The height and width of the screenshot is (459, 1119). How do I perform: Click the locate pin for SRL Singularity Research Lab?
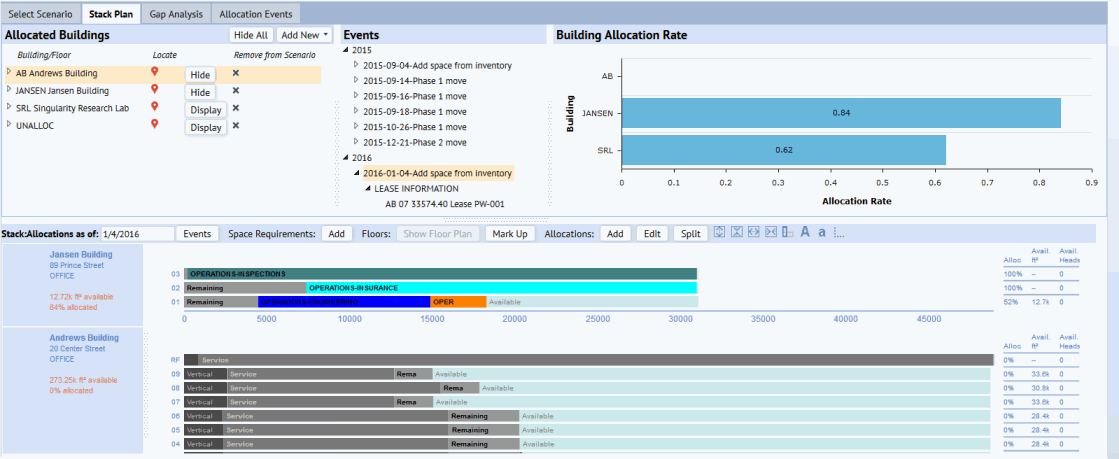pos(154,107)
